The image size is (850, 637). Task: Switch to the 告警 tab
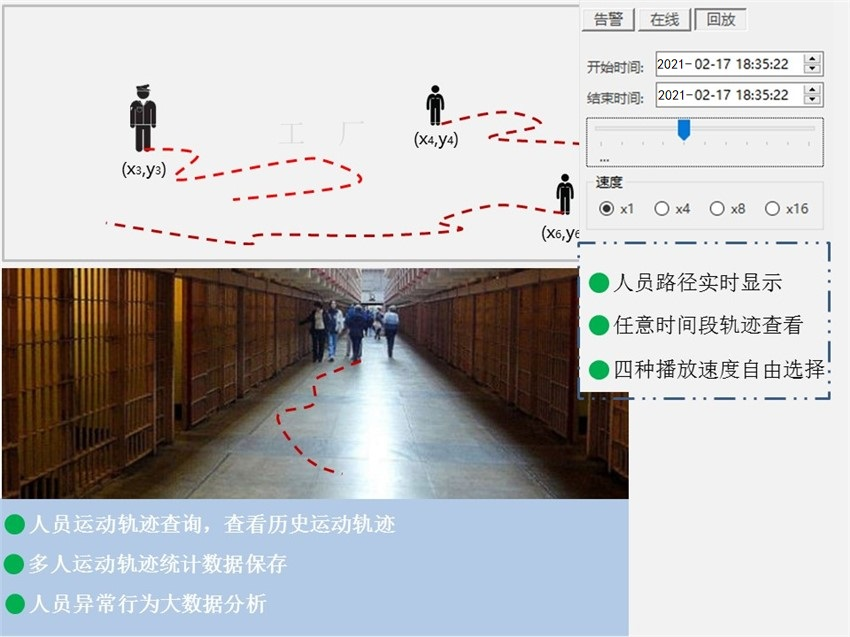608,20
